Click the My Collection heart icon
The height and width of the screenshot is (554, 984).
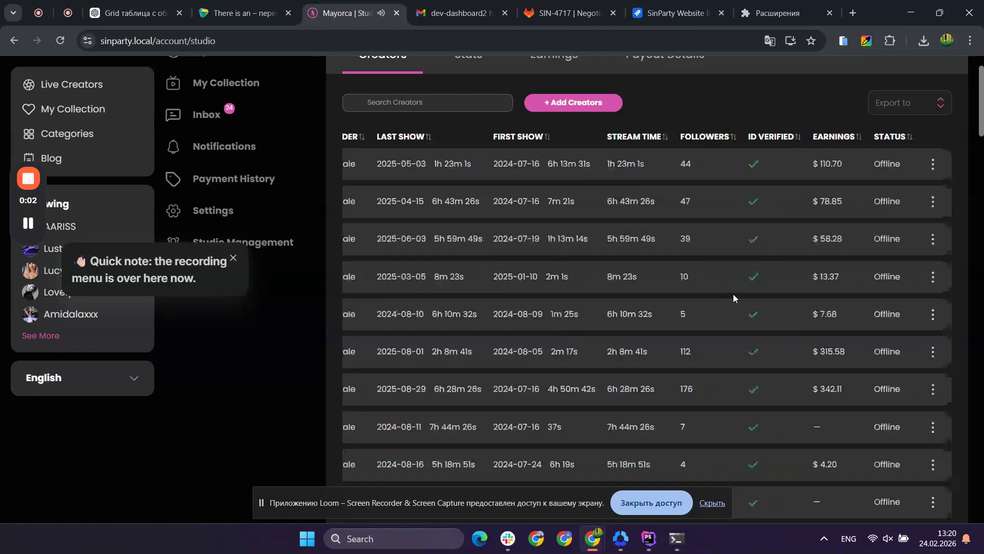28,109
